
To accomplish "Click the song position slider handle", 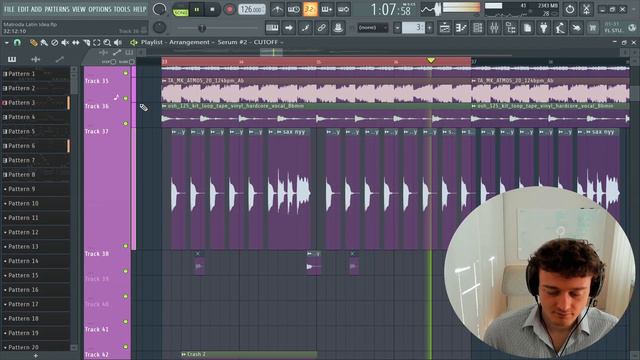I will [202, 28].
